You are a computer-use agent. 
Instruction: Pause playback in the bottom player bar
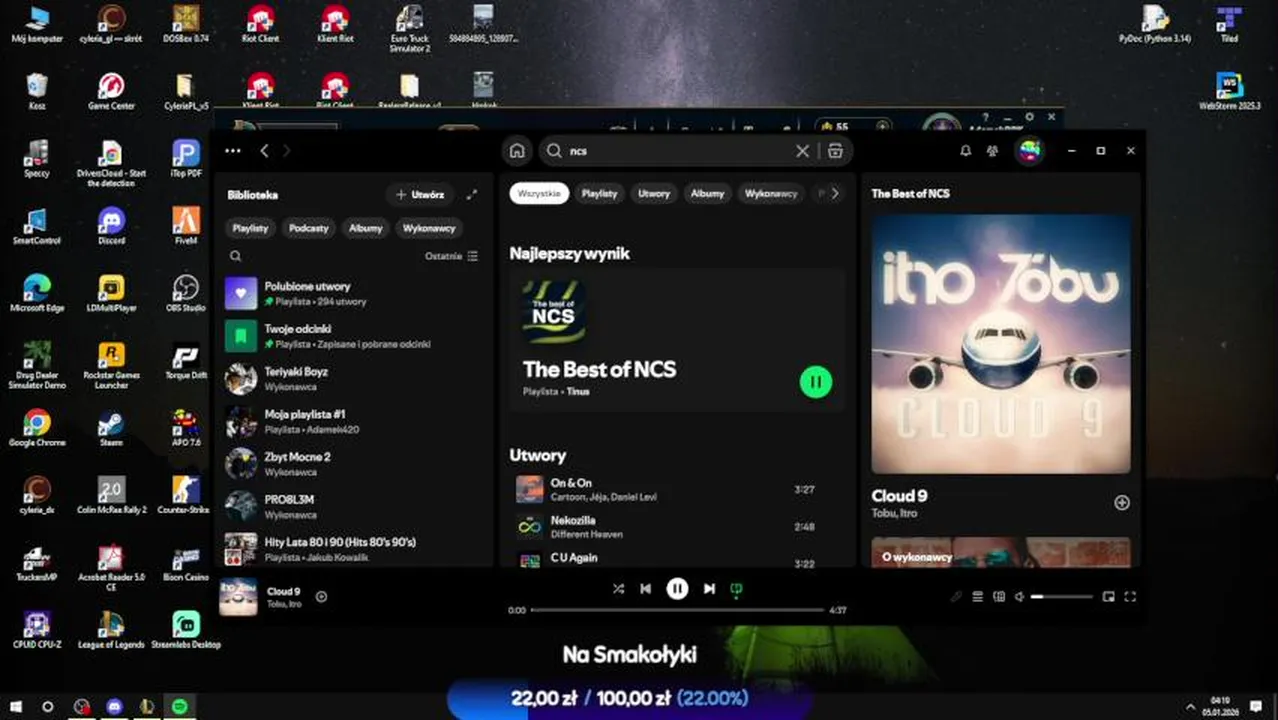tap(677, 589)
